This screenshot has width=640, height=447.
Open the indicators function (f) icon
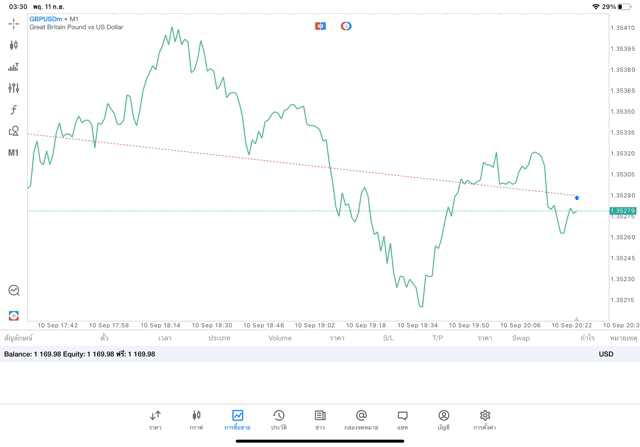14,110
